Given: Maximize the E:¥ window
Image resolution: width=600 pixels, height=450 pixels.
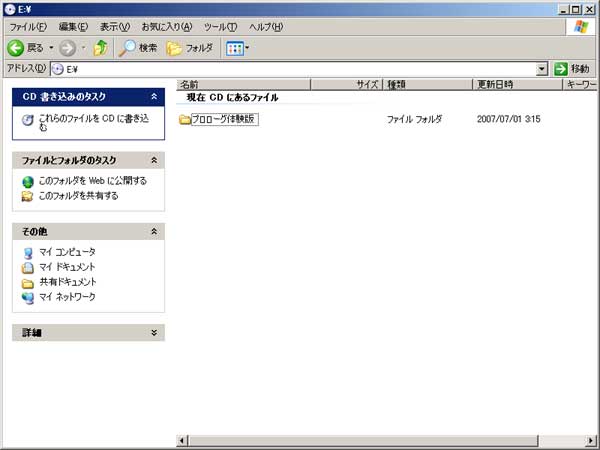Looking at the screenshot, I should 575,10.
